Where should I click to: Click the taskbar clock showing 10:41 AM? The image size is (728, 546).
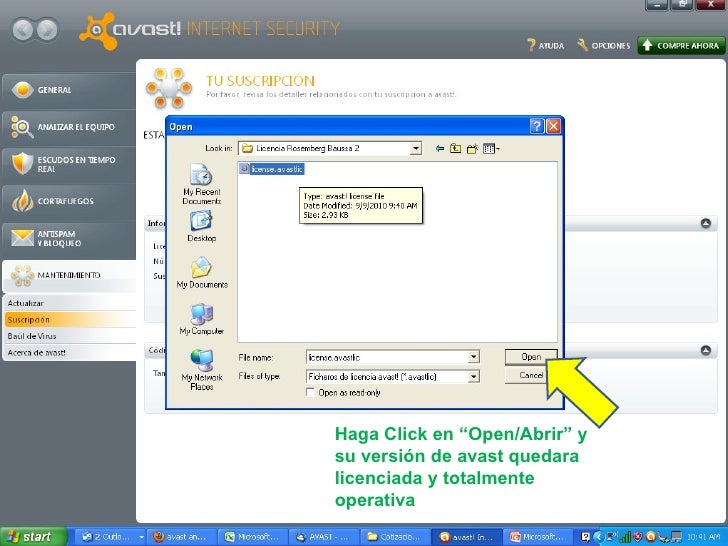point(704,537)
